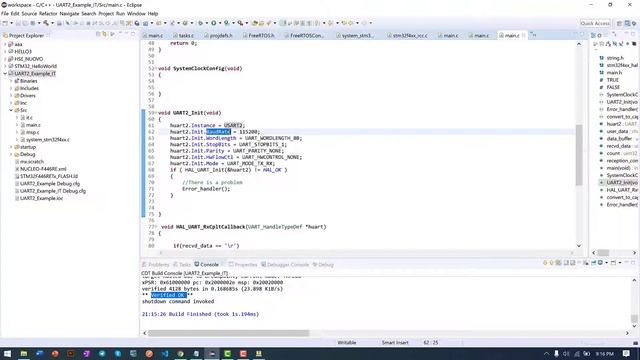Switch to the projdefs.h editor tab
The image size is (640, 360).
218,36
